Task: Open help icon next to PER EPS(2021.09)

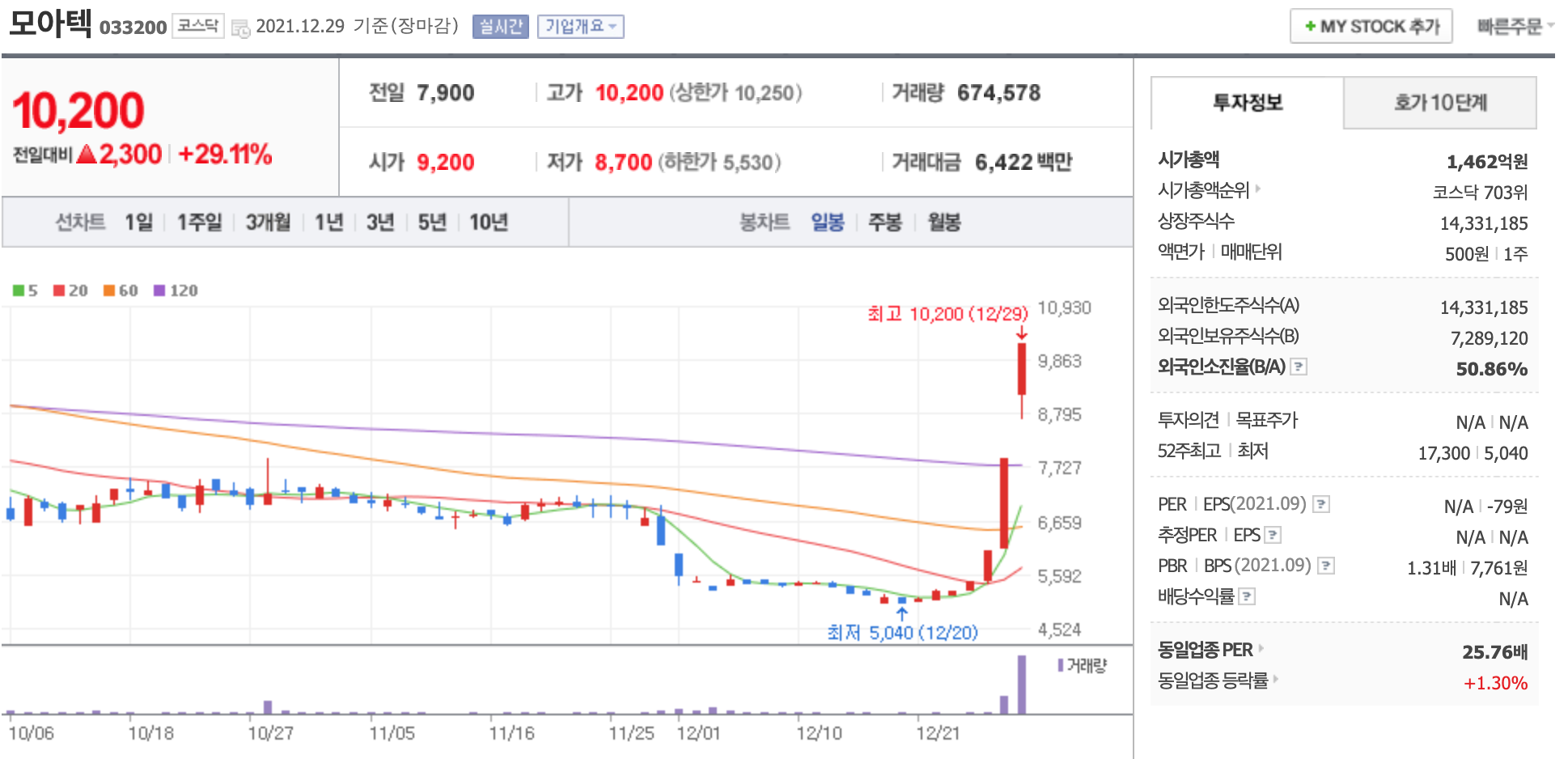Action: click(x=1321, y=504)
